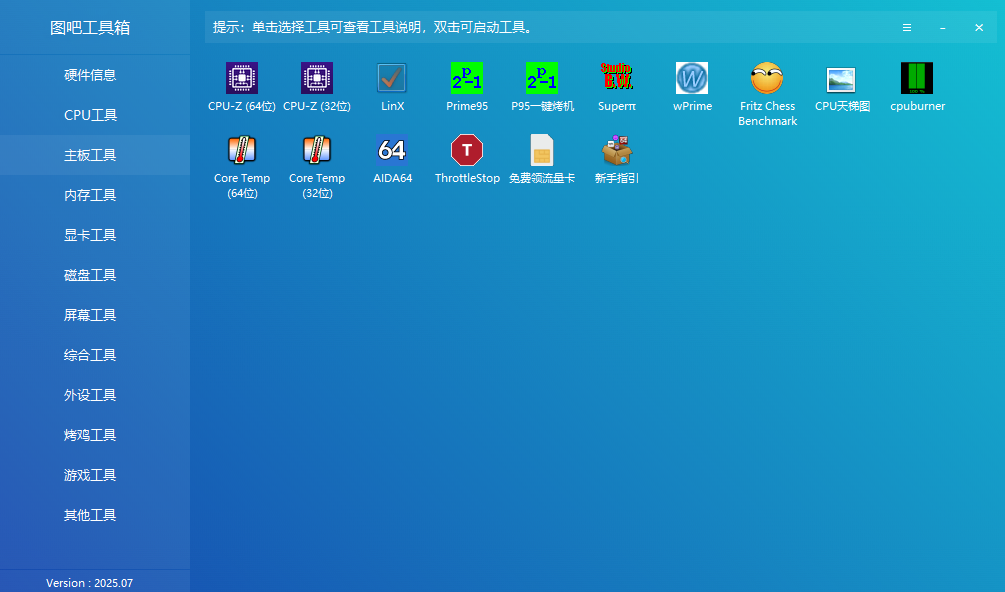The image size is (1005, 592).
Task: Close the toolbox window
Action: point(979,28)
